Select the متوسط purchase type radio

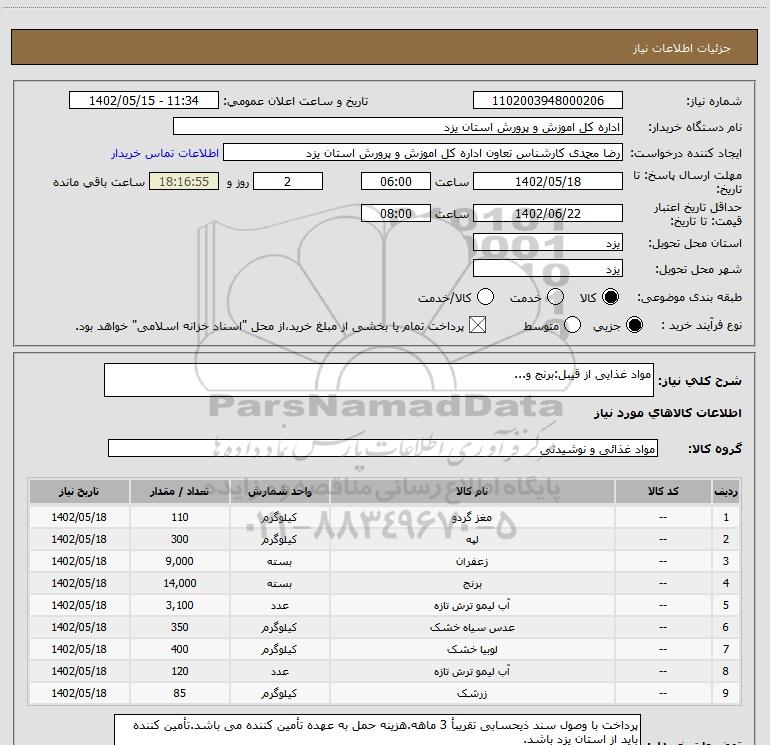click(572, 325)
